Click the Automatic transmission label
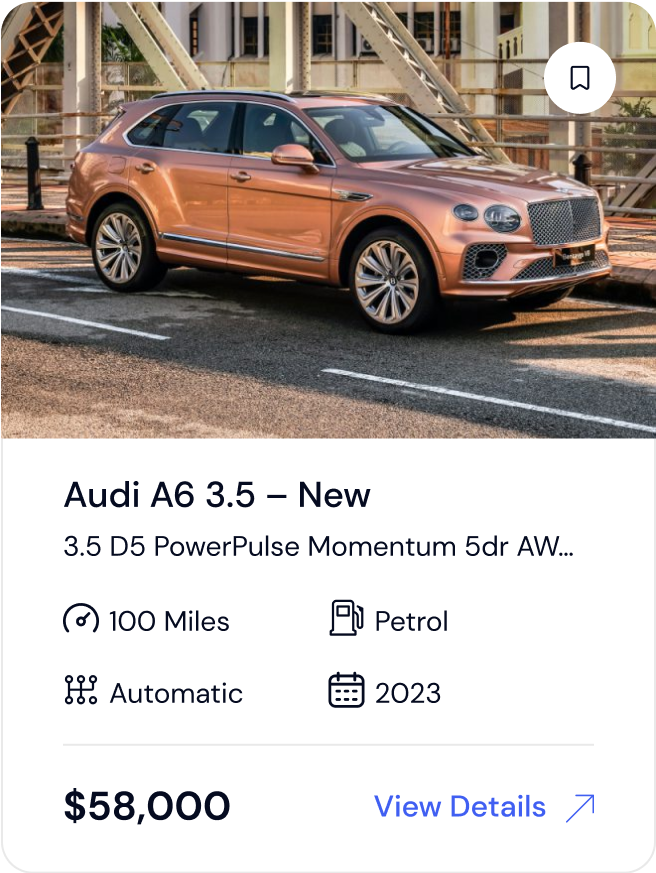656x873 pixels. [x=176, y=693]
